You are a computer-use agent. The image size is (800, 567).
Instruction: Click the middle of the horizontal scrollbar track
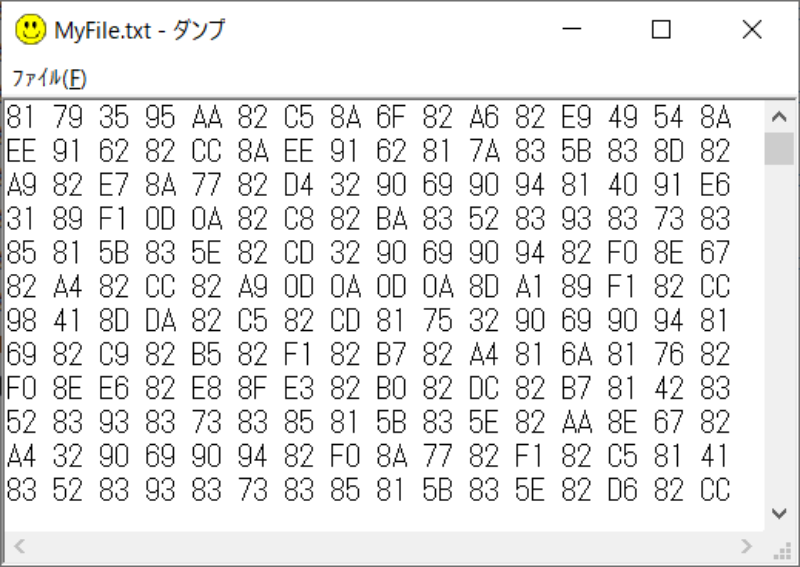point(380,546)
